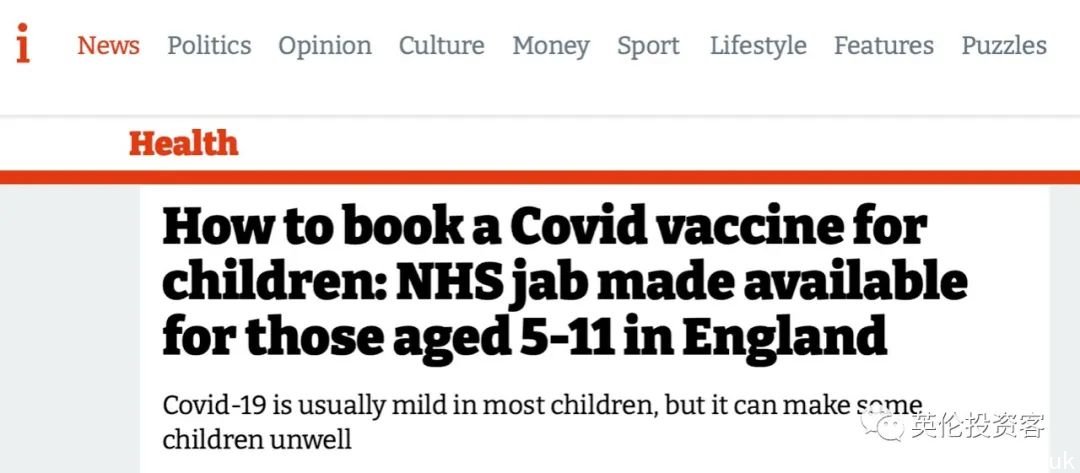
Task: Navigate to the Money section
Action: pos(551,46)
